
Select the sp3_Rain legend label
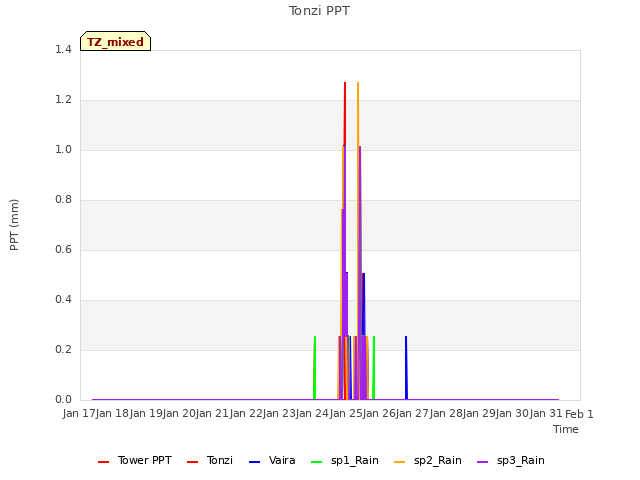click(x=520, y=460)
